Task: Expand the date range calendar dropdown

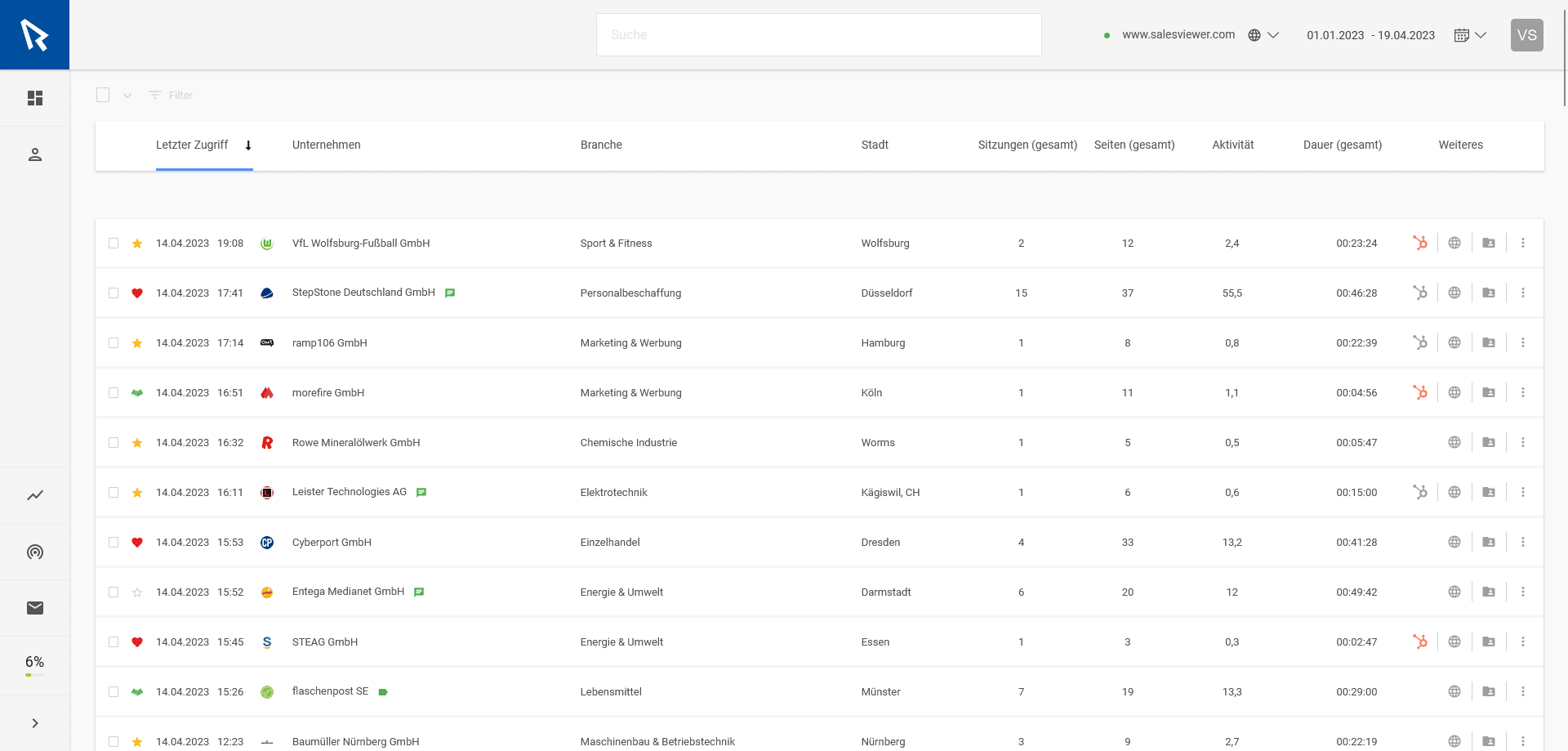Action: (1470, 35)
